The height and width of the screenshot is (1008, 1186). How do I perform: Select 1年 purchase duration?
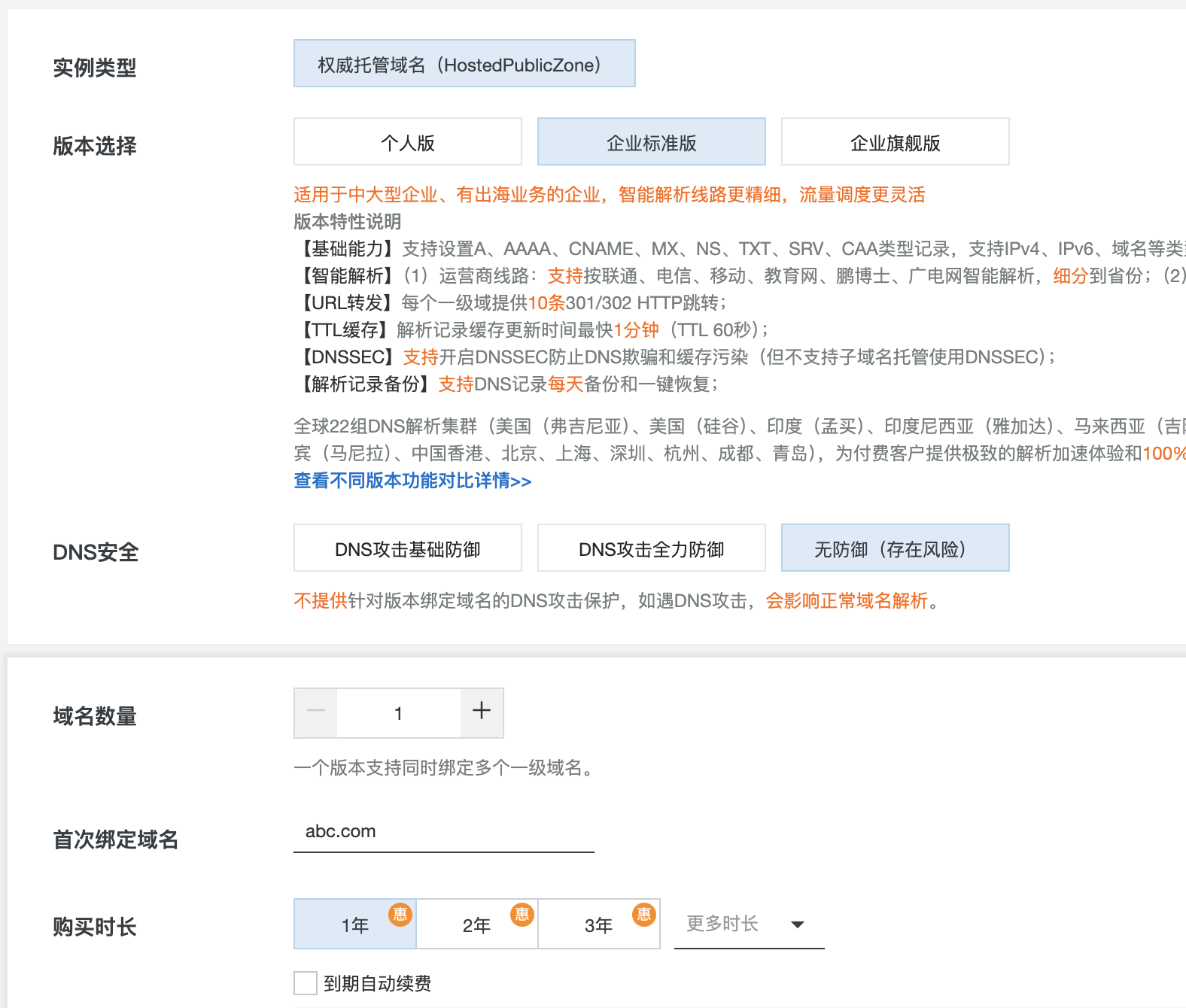(x=354, y=924)
